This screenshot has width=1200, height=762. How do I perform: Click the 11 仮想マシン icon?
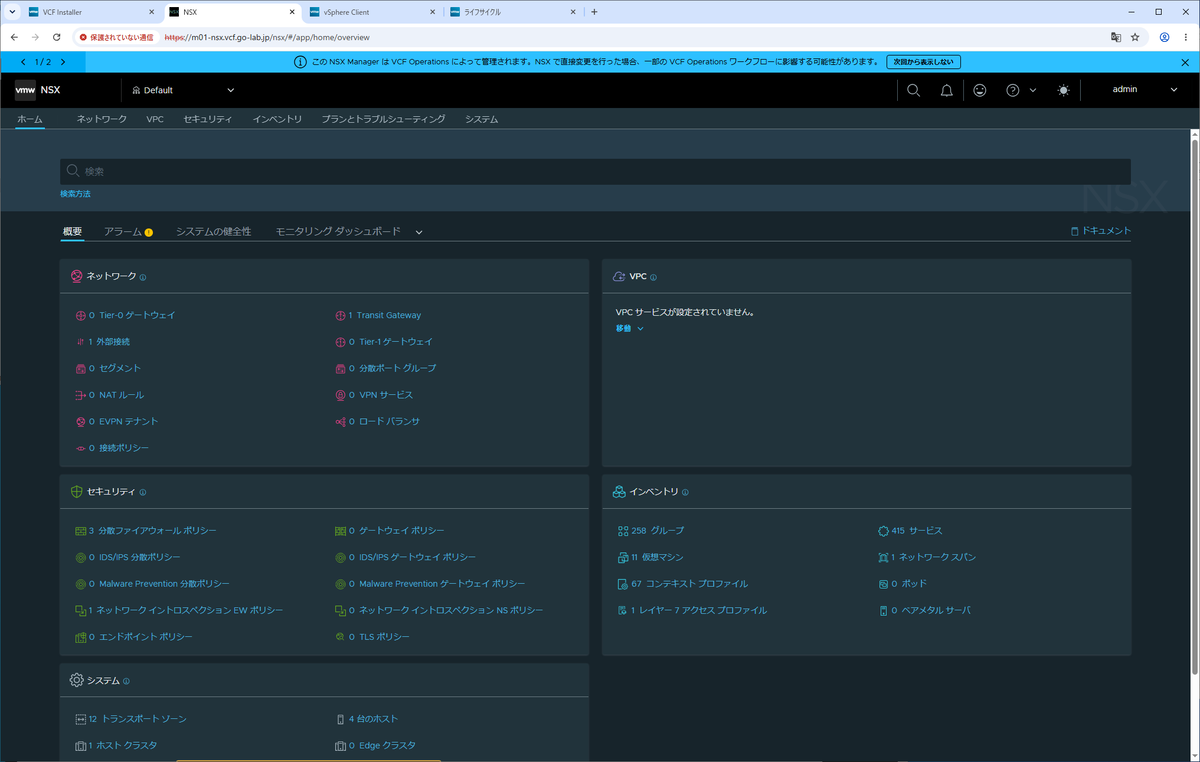coord(622,557)
